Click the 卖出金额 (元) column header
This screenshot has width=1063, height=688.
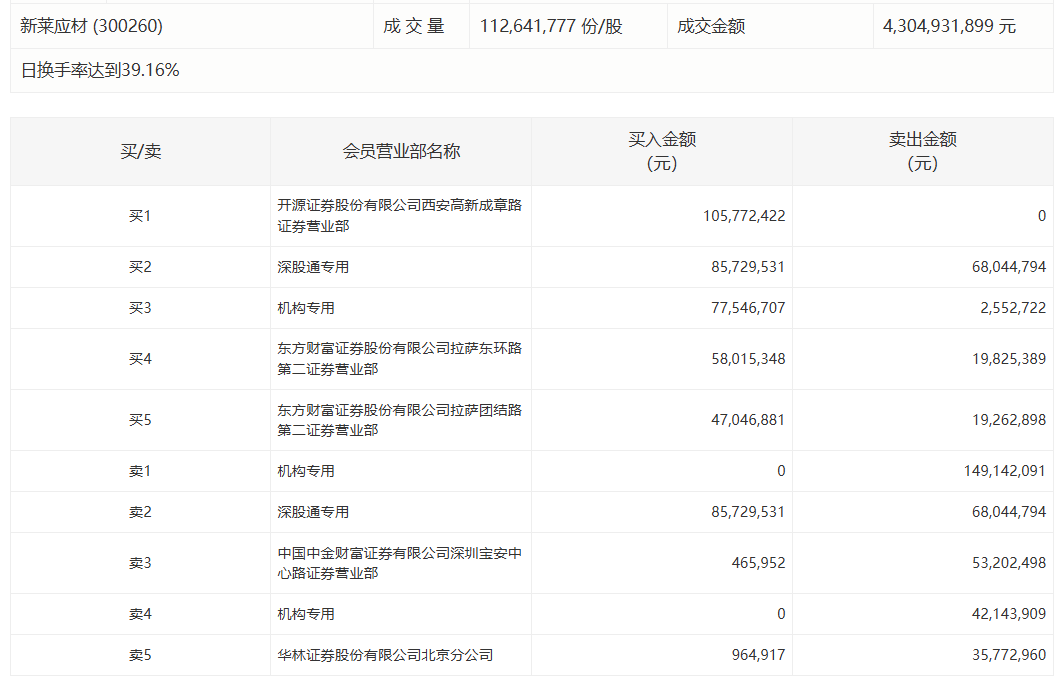[922, 152]
